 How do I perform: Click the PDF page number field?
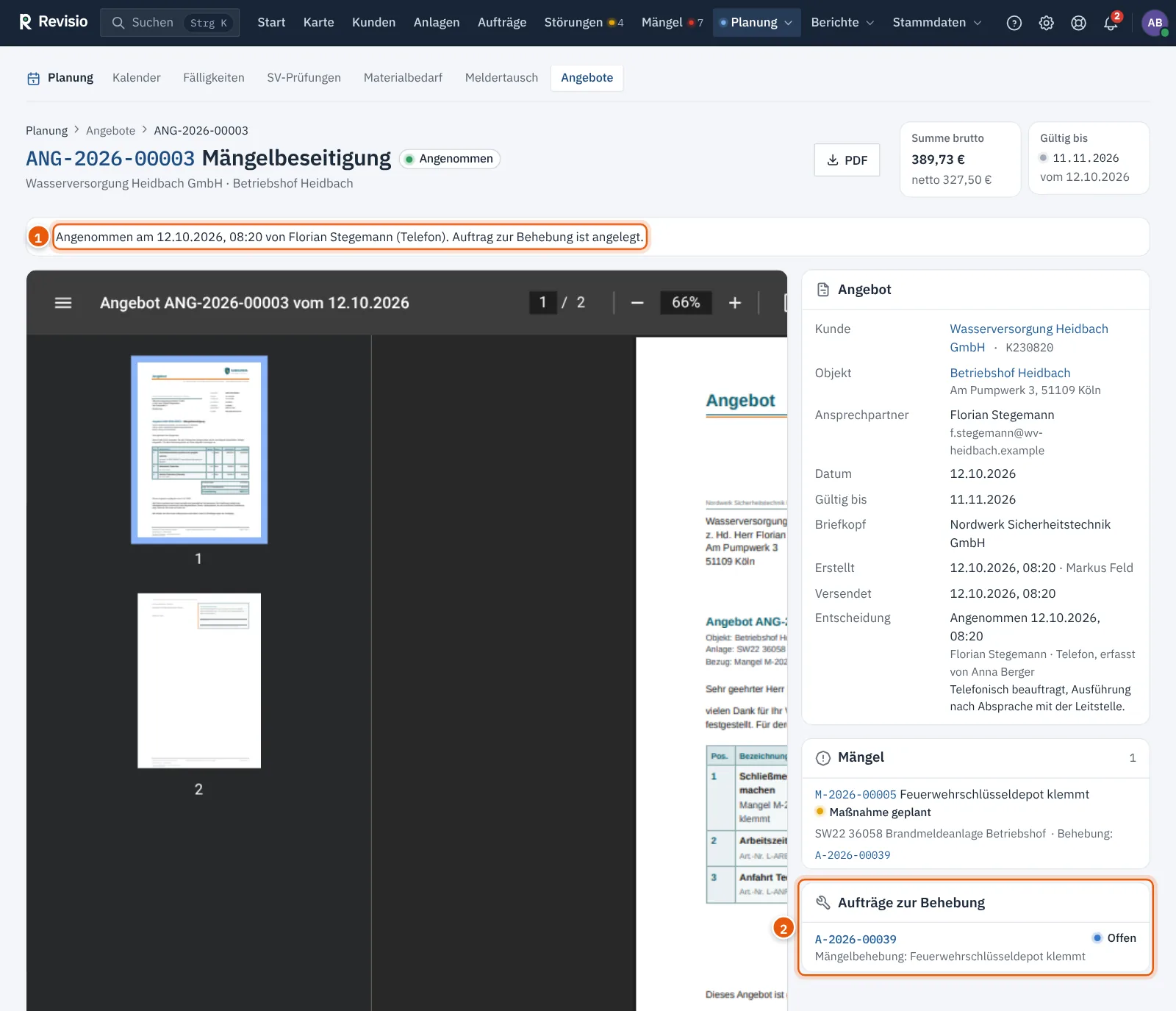tap(543, 303)
